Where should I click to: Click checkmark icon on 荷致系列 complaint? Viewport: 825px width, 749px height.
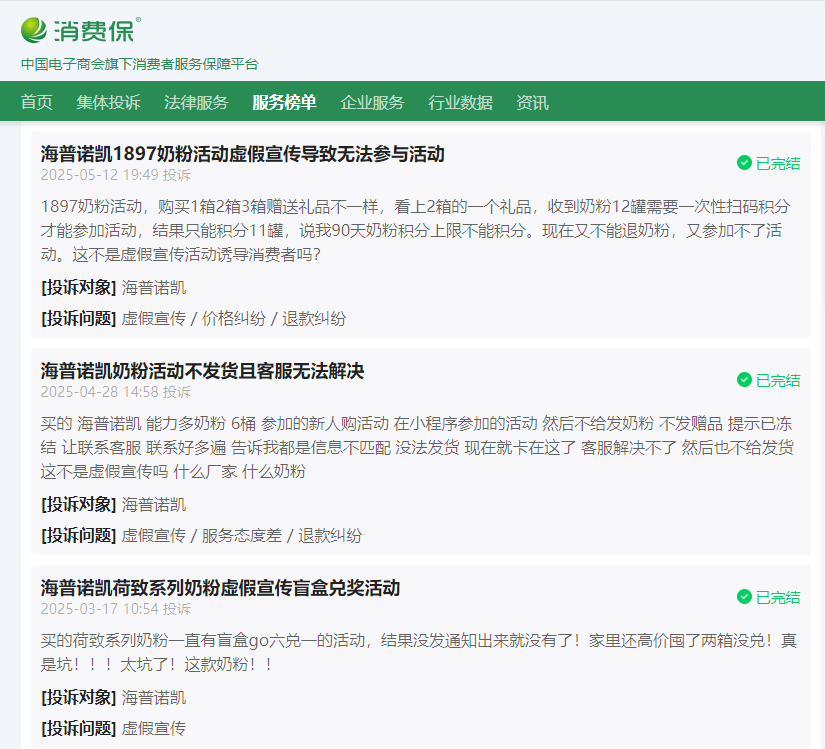coord(744,597)
